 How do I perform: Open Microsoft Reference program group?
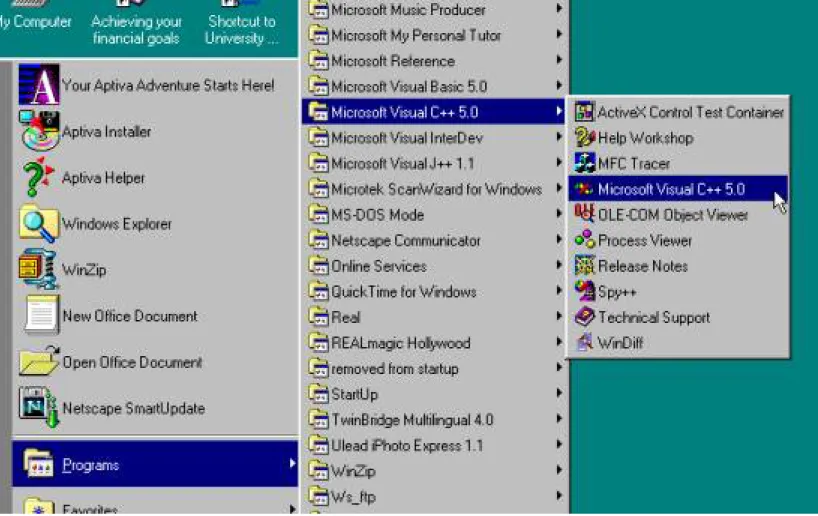(x=435, y=61)
